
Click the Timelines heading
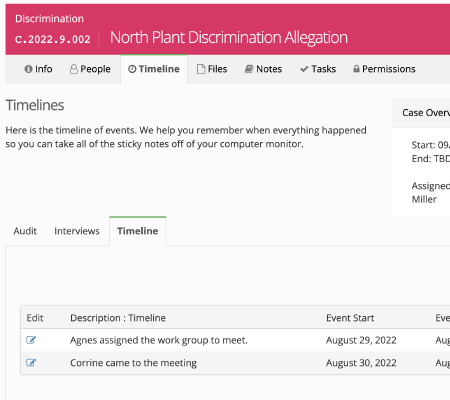coord(35,105)
